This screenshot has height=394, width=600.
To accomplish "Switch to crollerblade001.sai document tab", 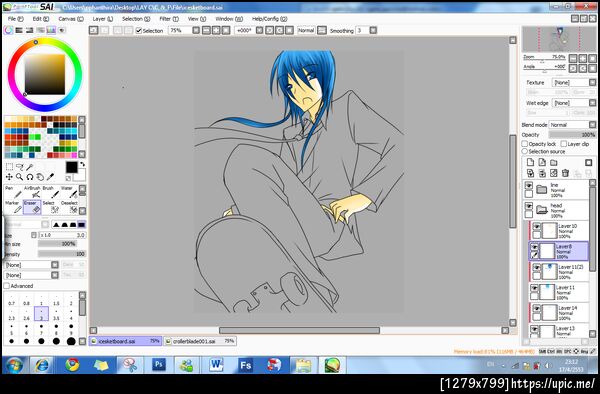I will [x=200, y=341].
